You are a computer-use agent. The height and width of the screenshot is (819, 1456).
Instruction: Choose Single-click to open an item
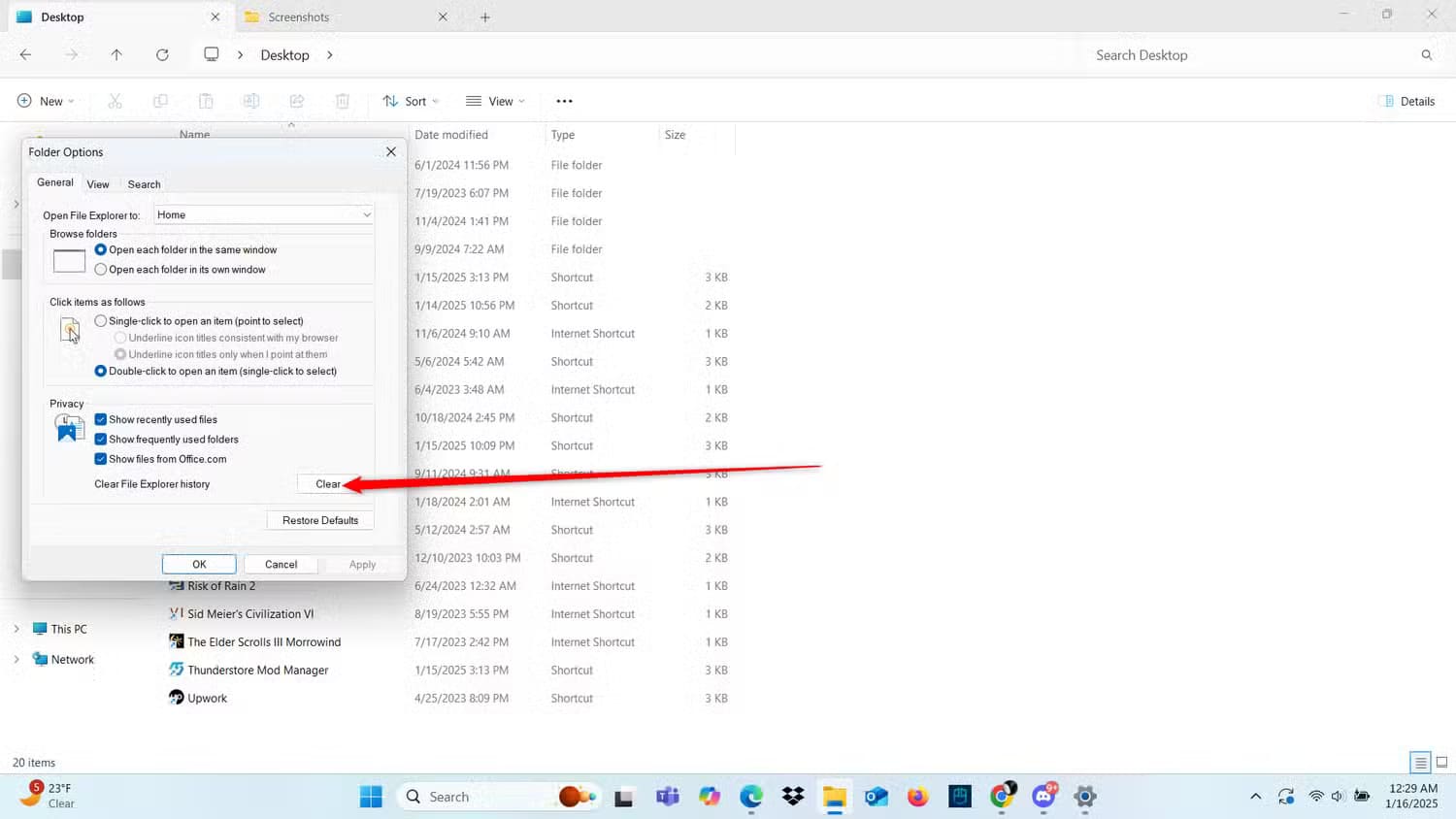click(x=199, y=321)
